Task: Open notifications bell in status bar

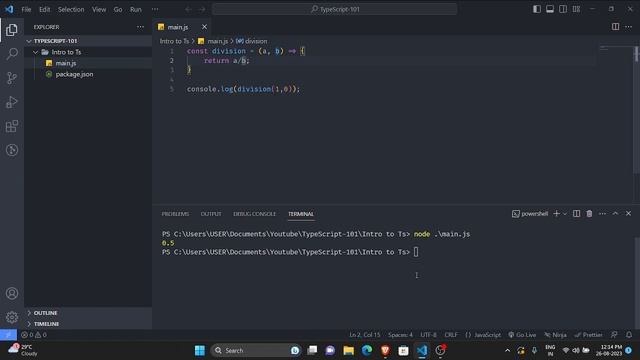Action: (x=629, y=335)
